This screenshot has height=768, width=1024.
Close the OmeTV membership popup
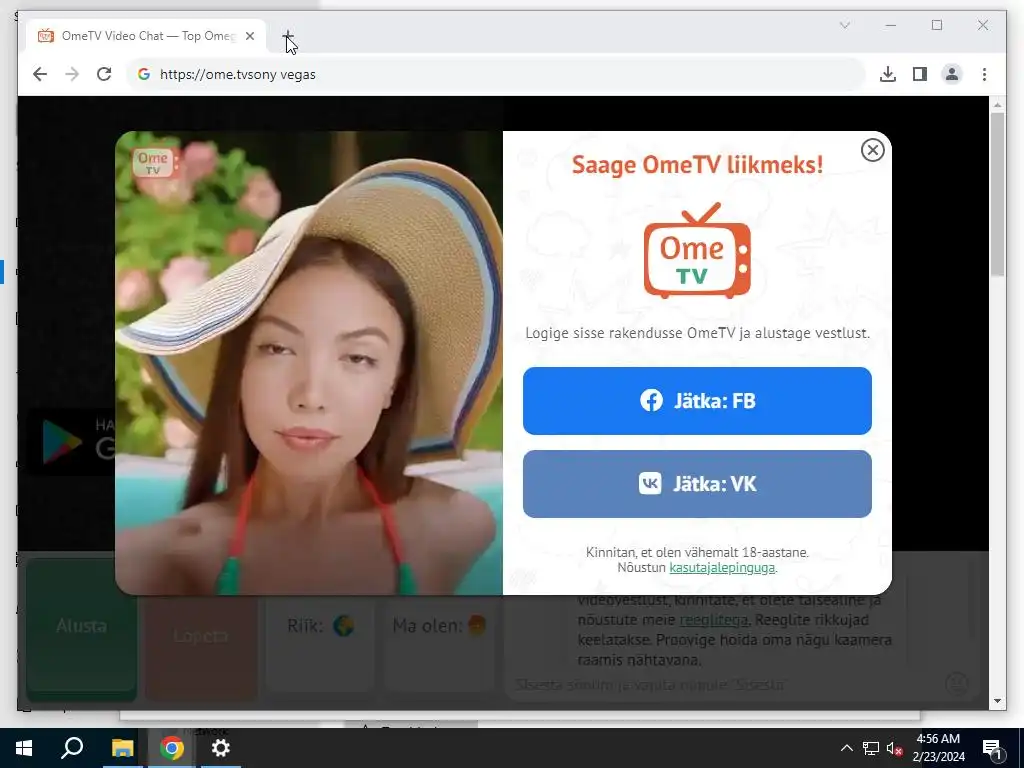(872, 150)
